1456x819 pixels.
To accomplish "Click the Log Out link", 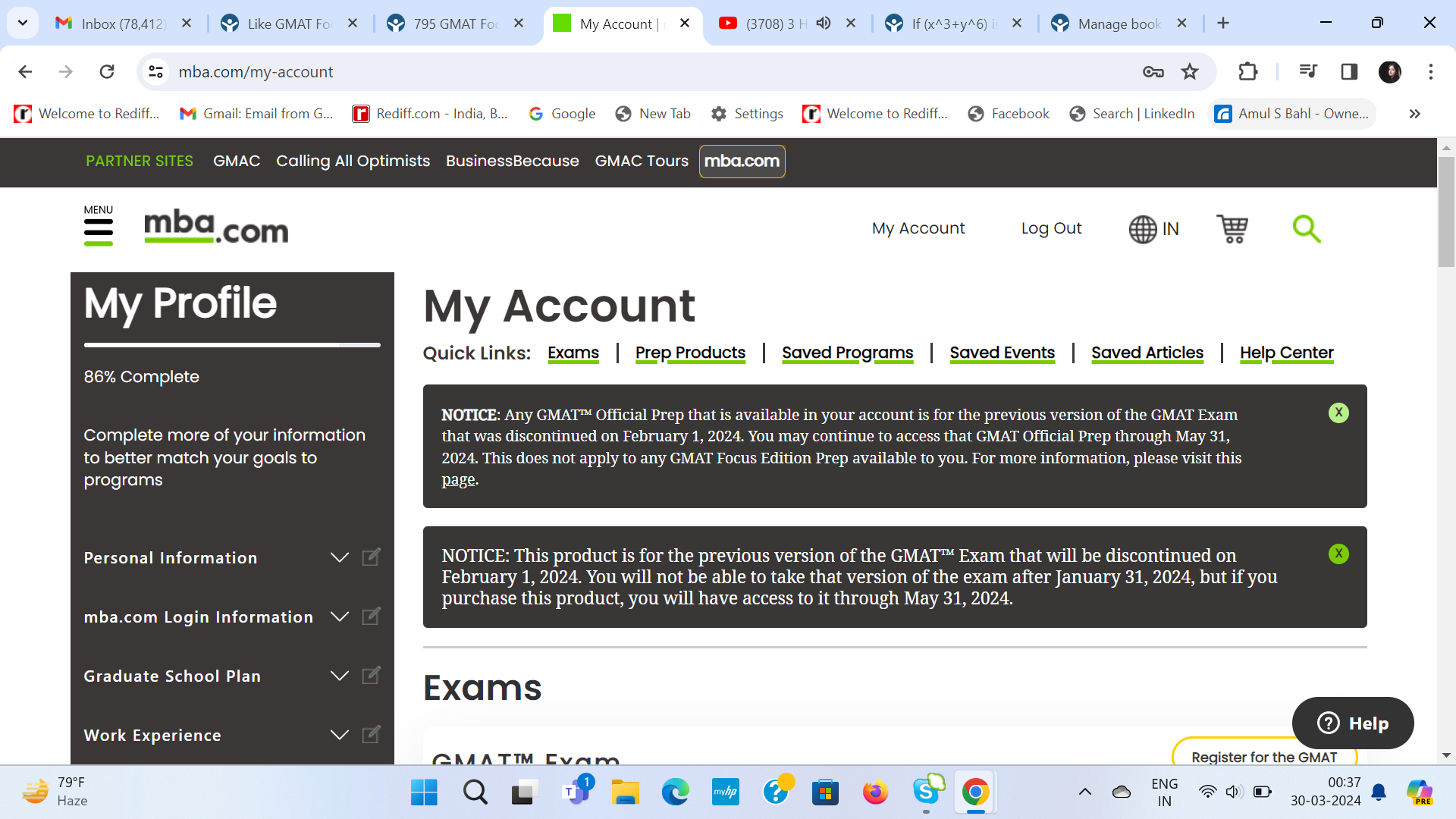I will 1051,228.
